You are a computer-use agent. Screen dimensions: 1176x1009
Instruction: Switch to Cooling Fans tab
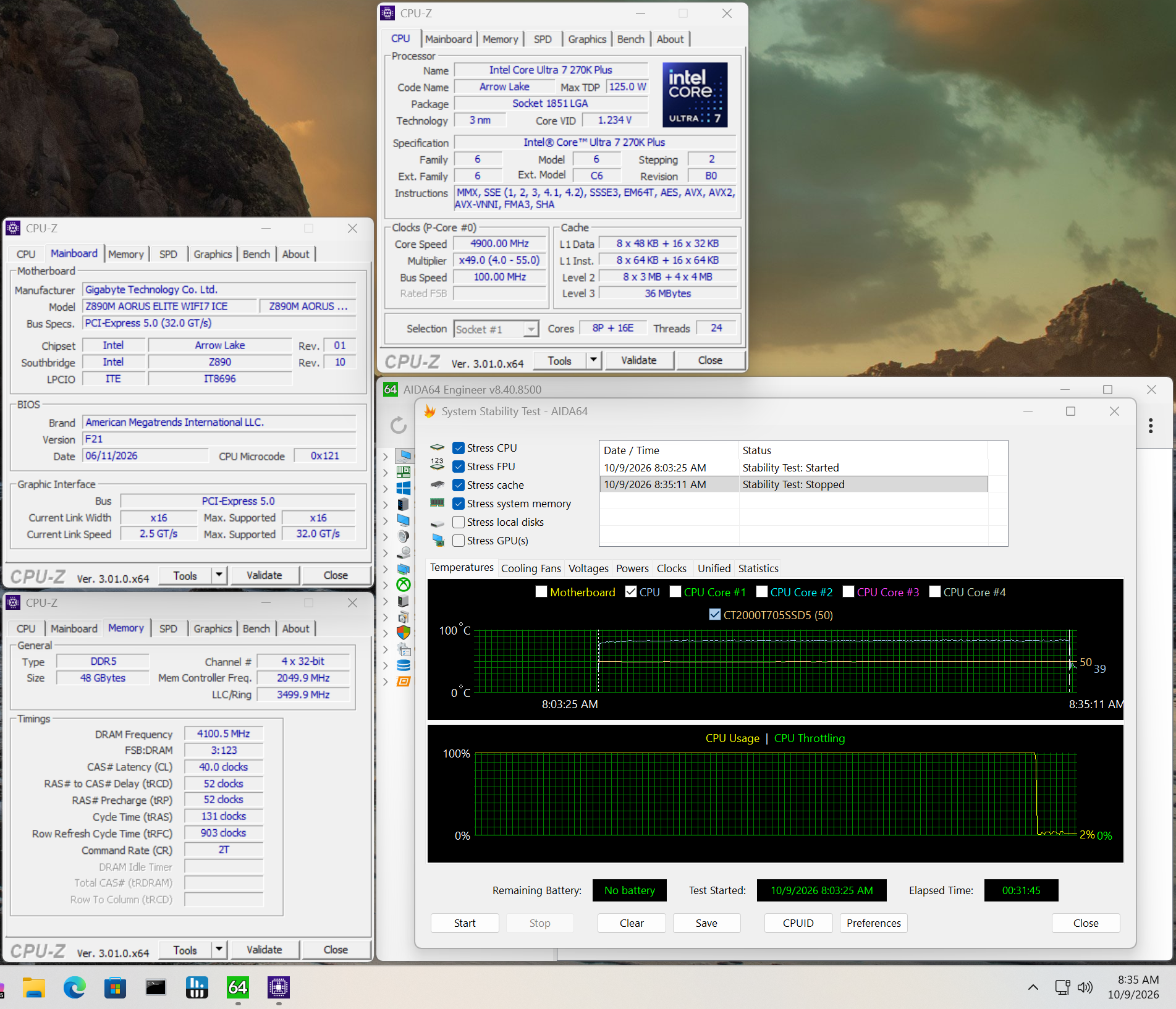531,568
